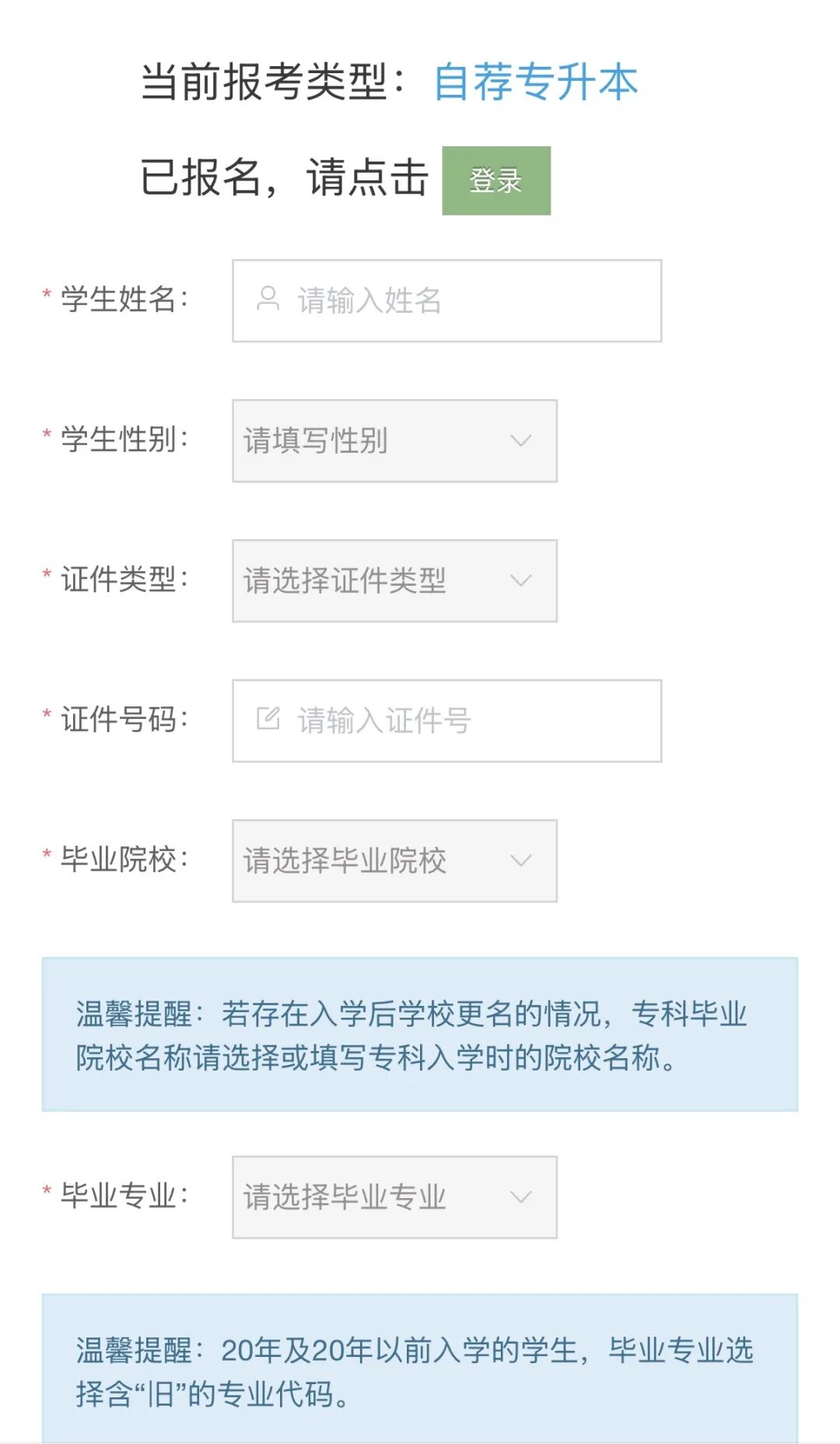
Task: Expand the 请选择证件类型 dropdown
Action: click(x=373, y=581)
